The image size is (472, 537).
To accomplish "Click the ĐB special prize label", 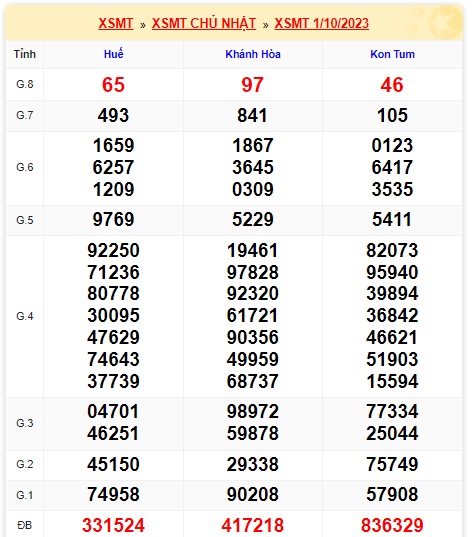I will tap(25, 525).
